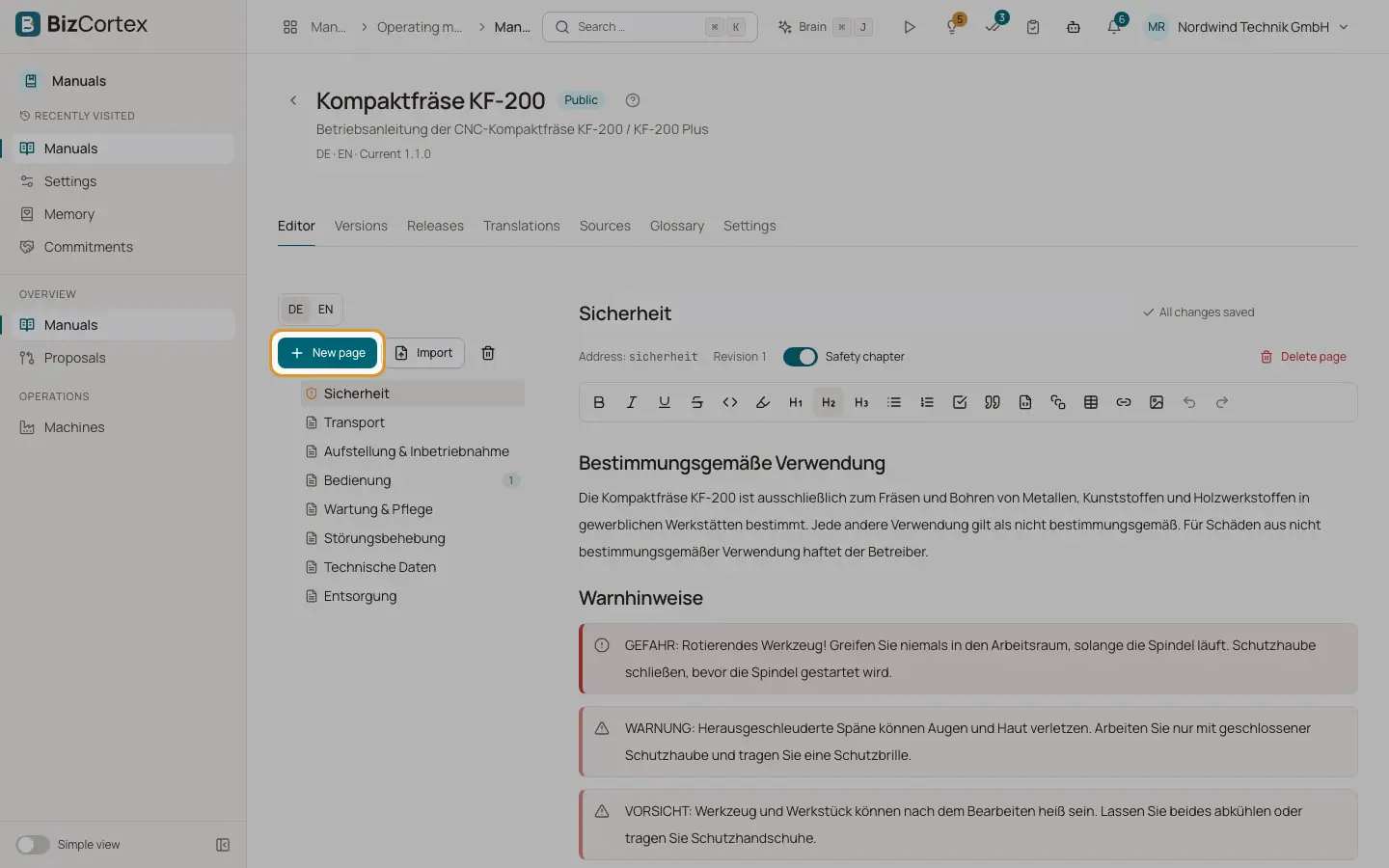Click the help question-mark icon beside Public
Image resolution: width=1389 pixels, height=868 pixels.
coord(633,100)
